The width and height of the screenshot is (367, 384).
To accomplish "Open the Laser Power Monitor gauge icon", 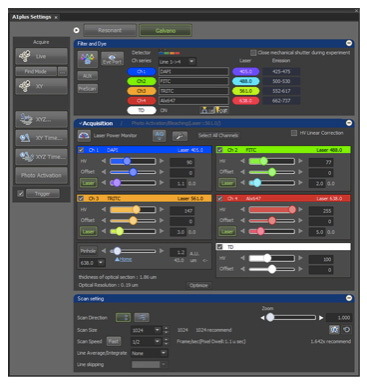I will coord(84,135).
